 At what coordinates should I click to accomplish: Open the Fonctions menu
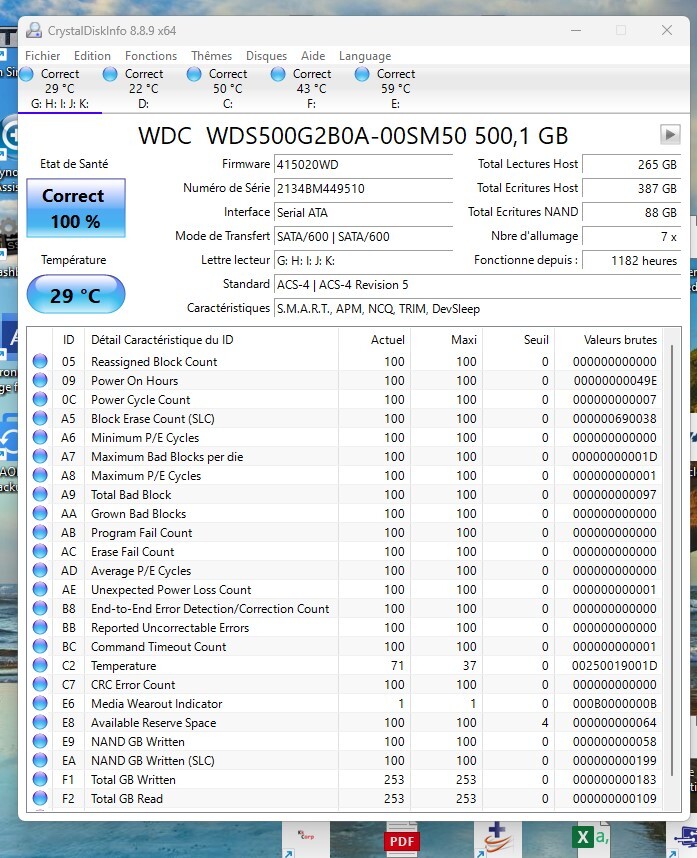pos(150,56)
